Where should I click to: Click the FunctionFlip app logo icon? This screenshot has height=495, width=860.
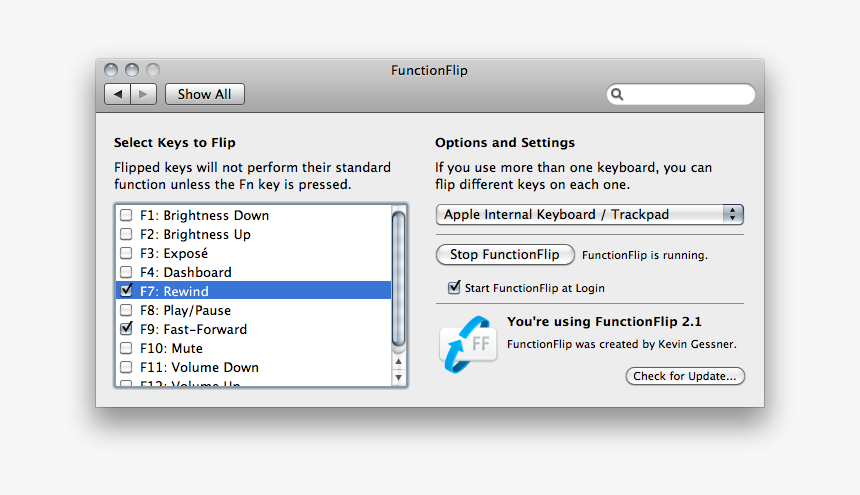click(468, 340)
